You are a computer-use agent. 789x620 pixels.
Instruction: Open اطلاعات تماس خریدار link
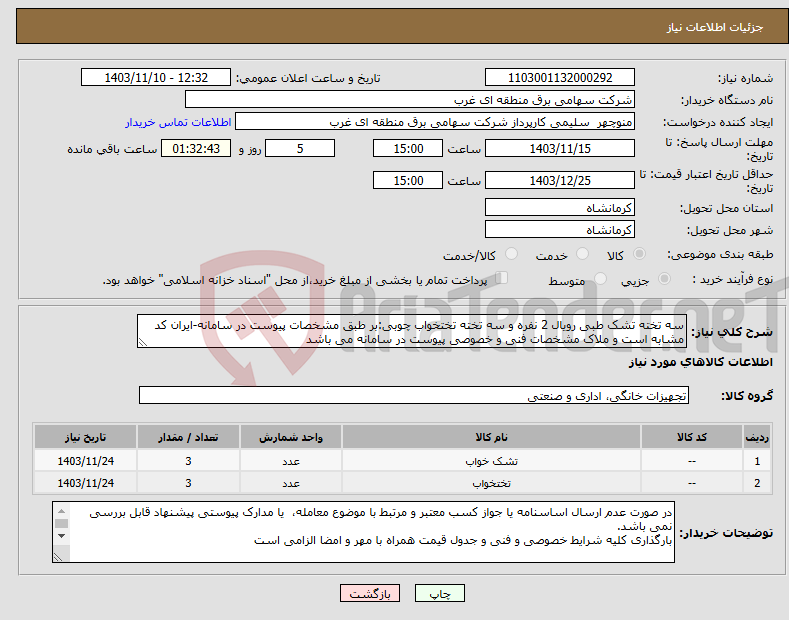[178, 122]
